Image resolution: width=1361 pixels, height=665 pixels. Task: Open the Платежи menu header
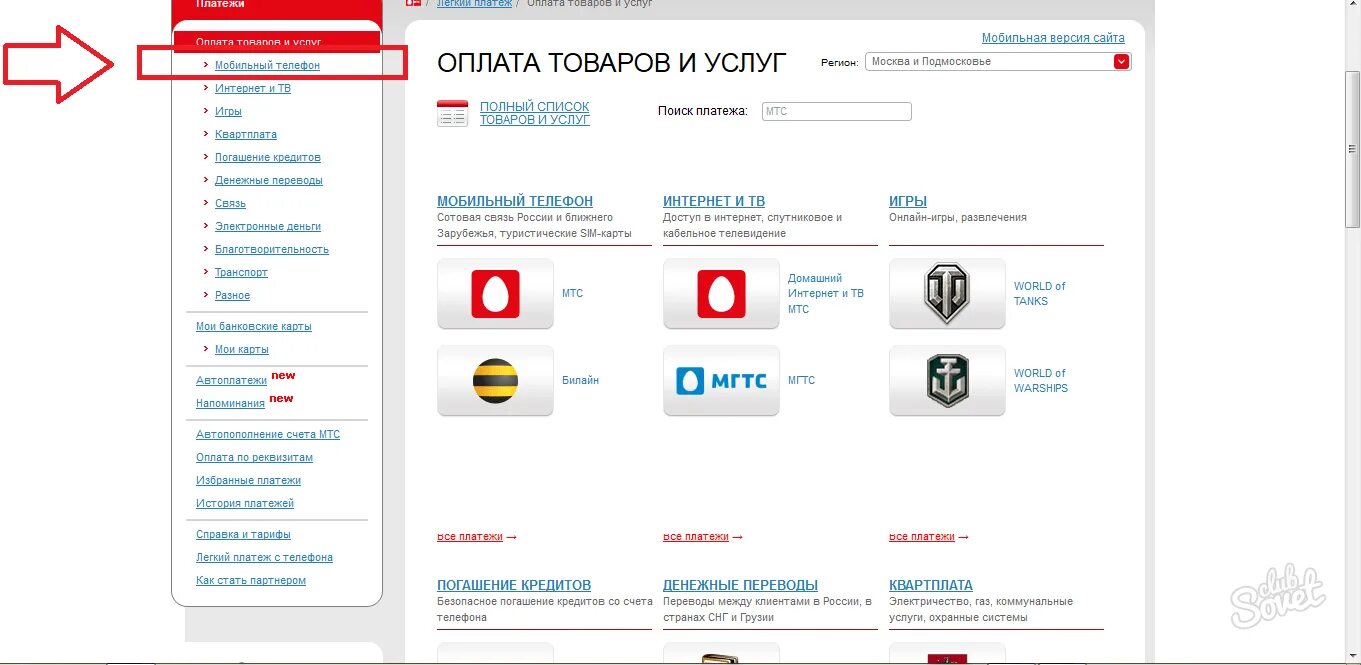click(x=222, y=6)
